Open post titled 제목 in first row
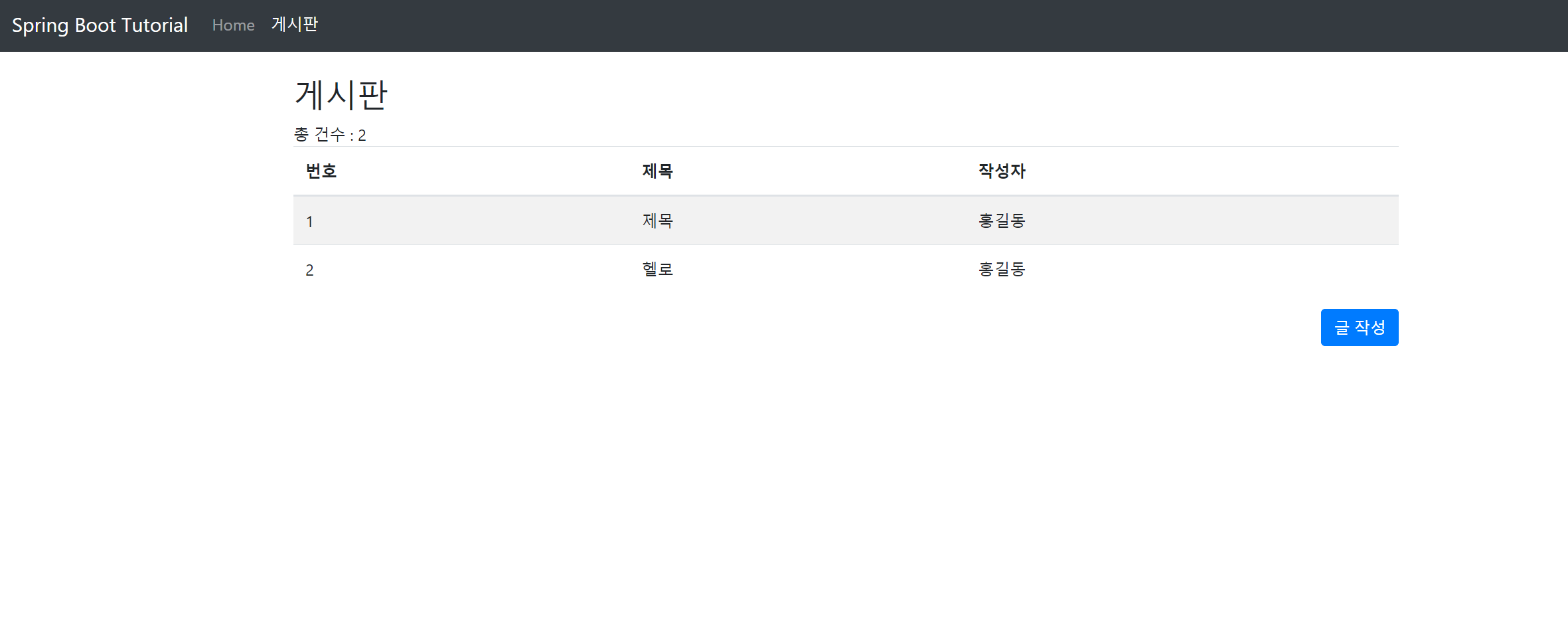Screen dimensions: 1568x639 [658, 221]
